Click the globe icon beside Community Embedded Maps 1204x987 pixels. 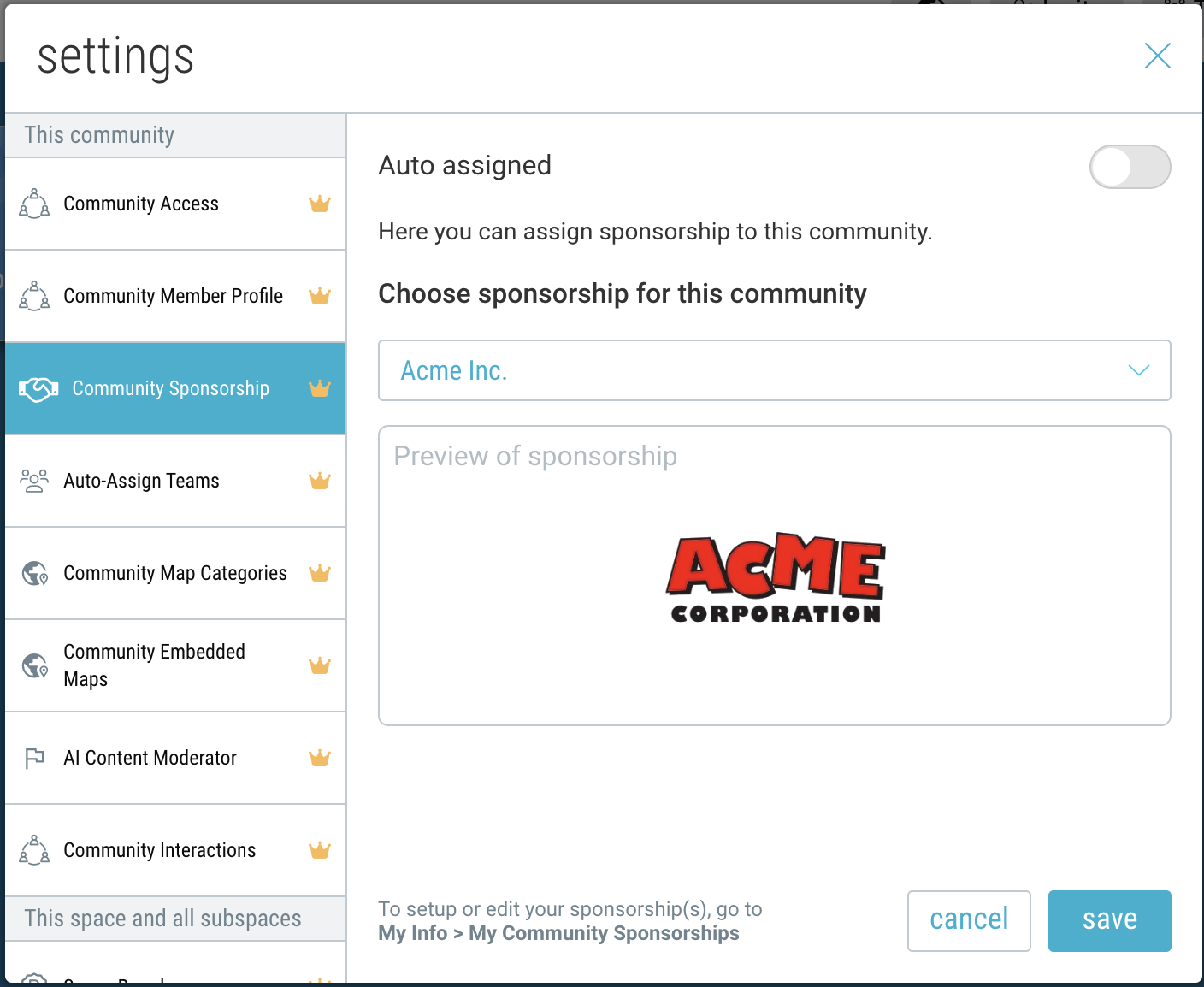34,665
